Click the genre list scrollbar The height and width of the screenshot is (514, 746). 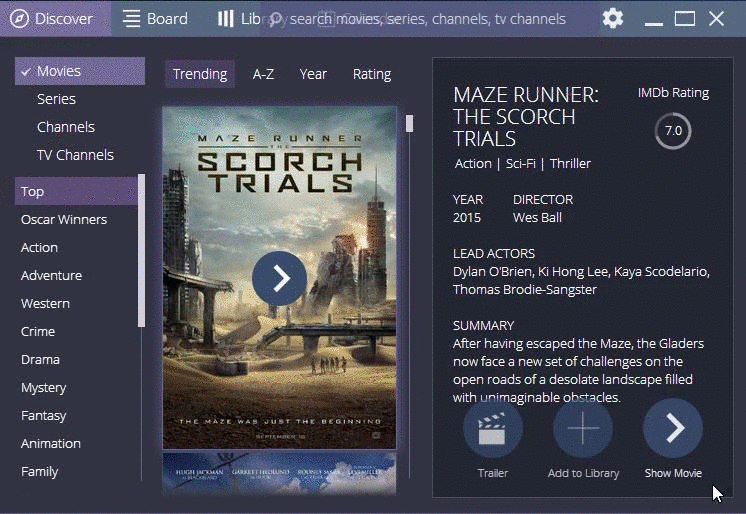pyautogui.click(x=141, y=251)
